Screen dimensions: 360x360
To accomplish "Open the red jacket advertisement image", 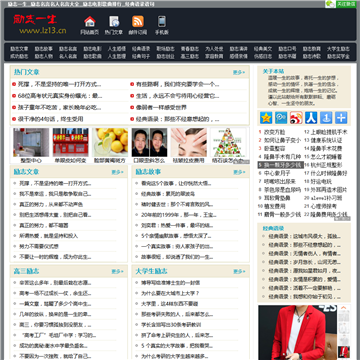I will pyautogui.click(x=297, y=332).
